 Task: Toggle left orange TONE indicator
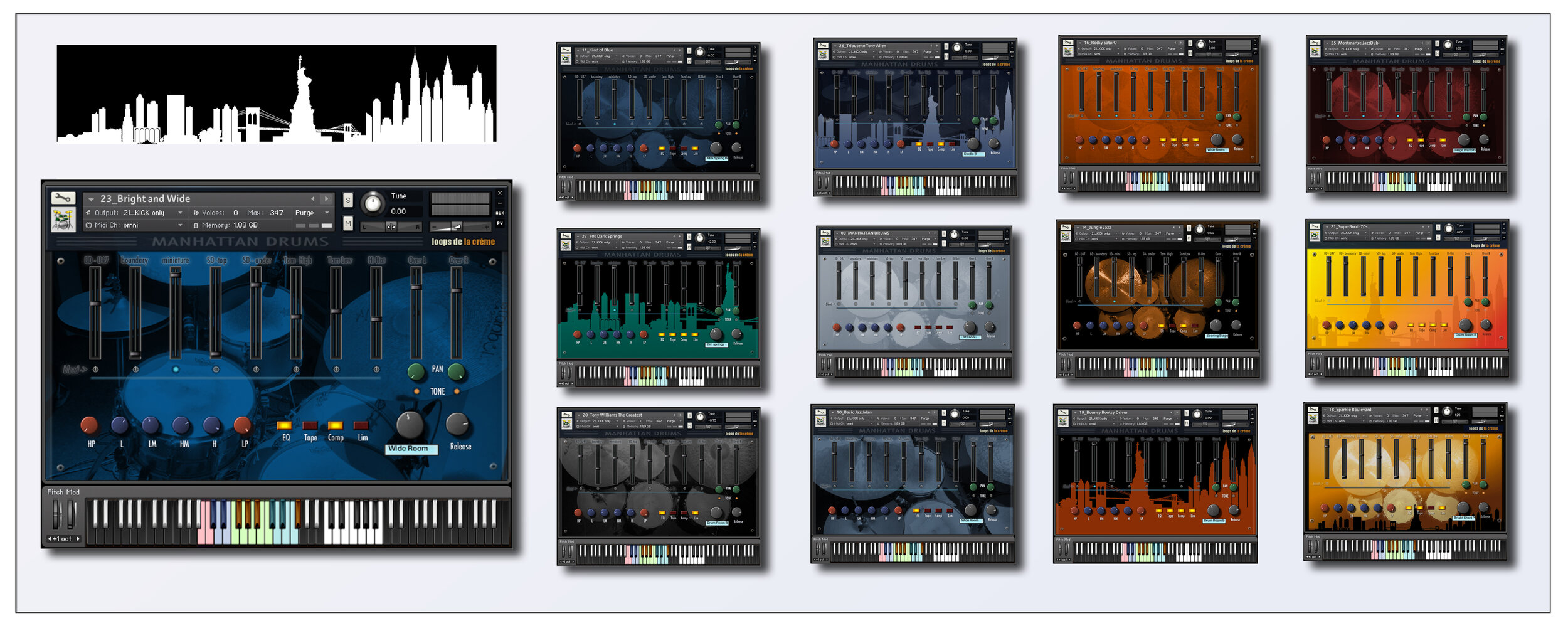click(x=416, y=391)
